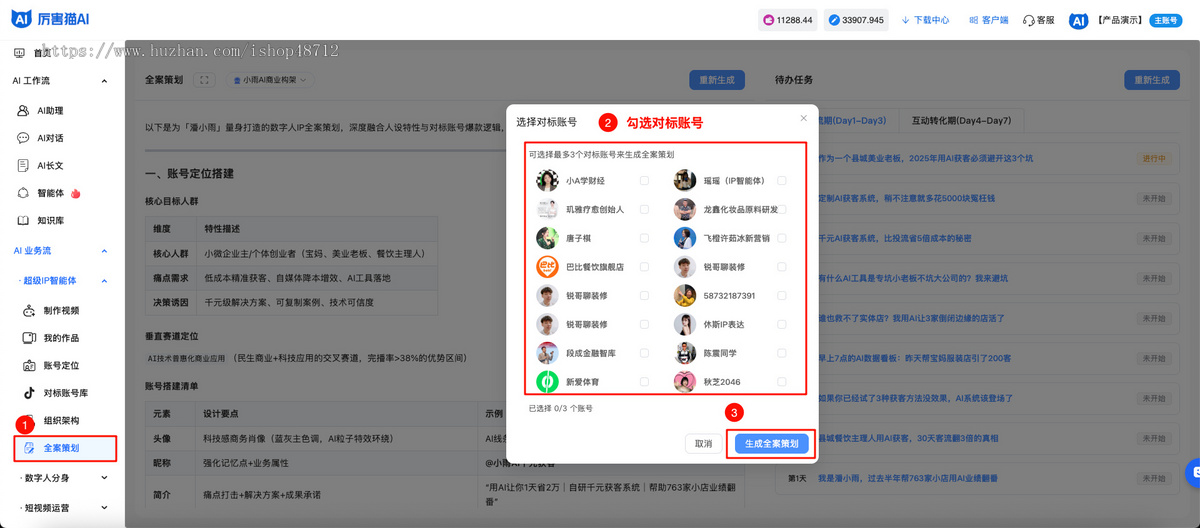Click the pink 11288.44 balance pill
The image size is (1200, 528).
tap(788, 20)
